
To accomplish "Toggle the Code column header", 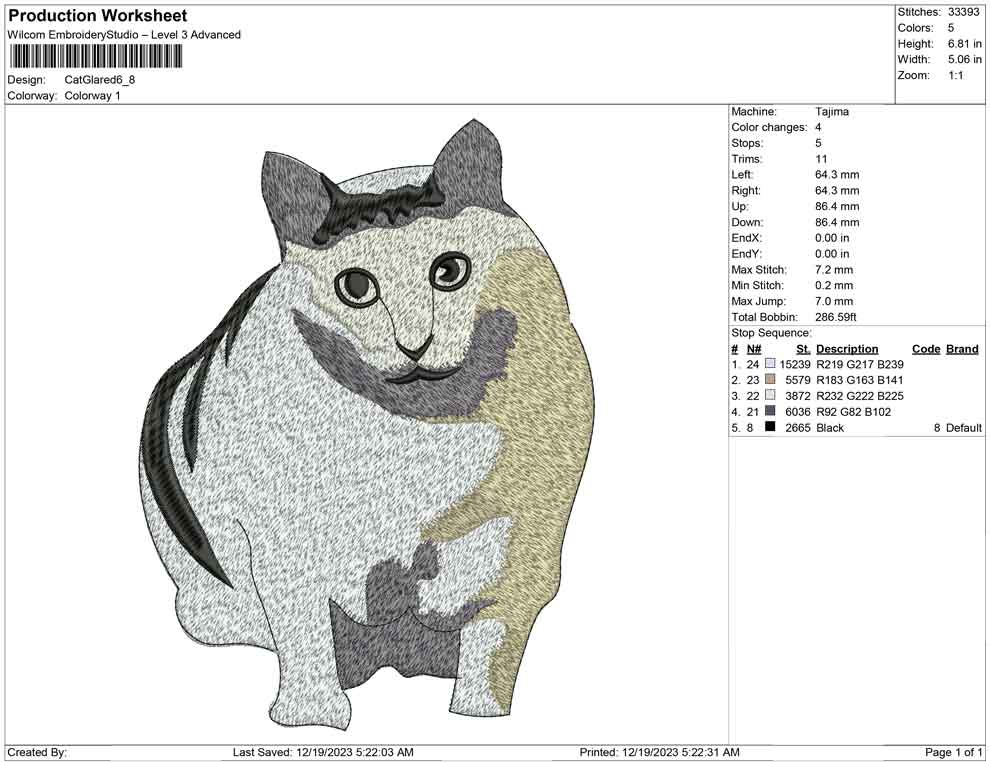I will click(926, 348).
